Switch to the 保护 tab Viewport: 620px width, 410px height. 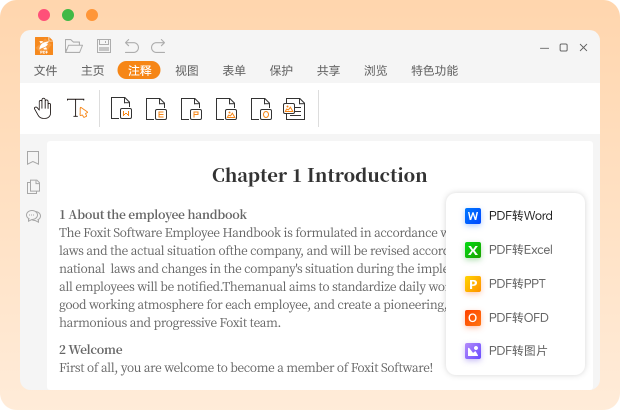[x=281, y=70]
